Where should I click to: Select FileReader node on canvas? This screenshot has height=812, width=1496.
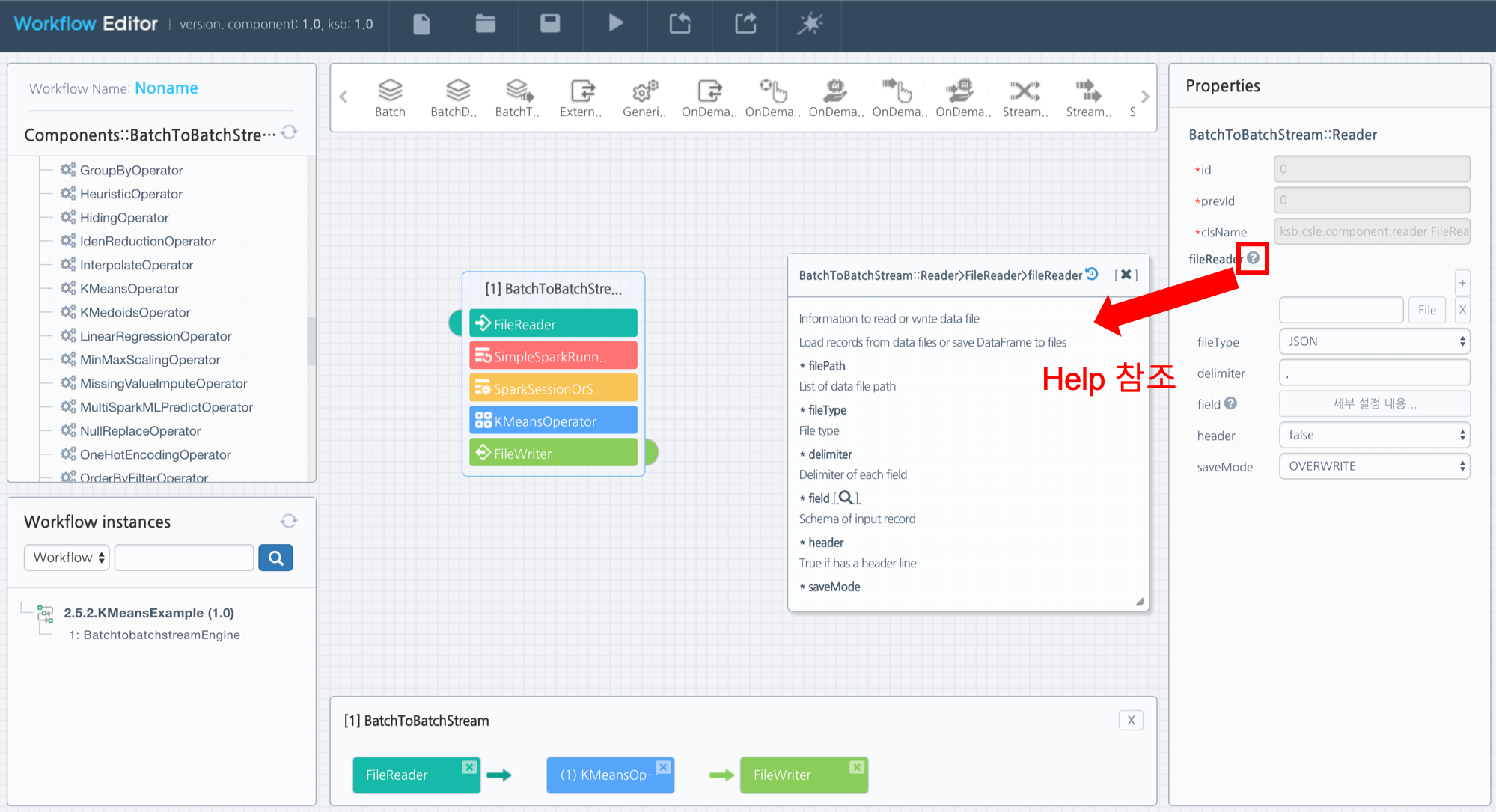(553, 323)
